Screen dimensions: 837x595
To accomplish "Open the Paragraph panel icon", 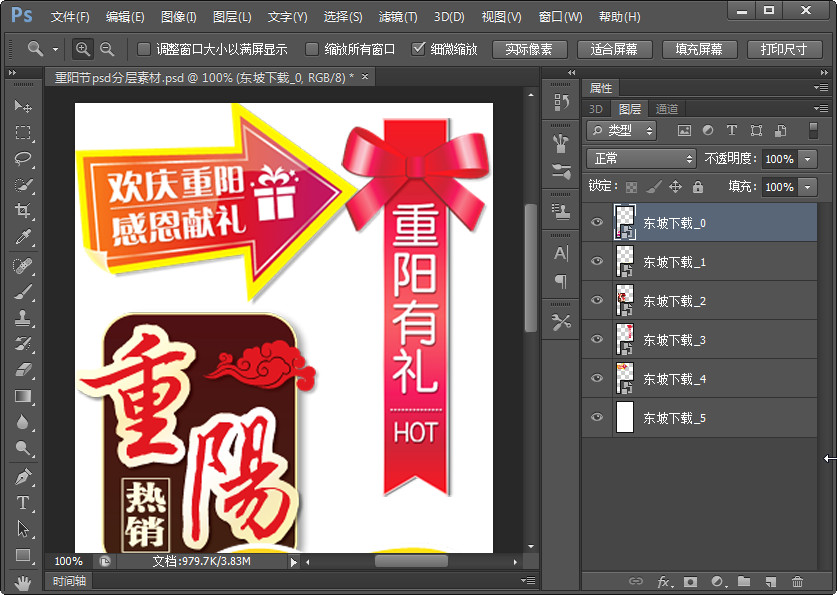I will [560, 281].
